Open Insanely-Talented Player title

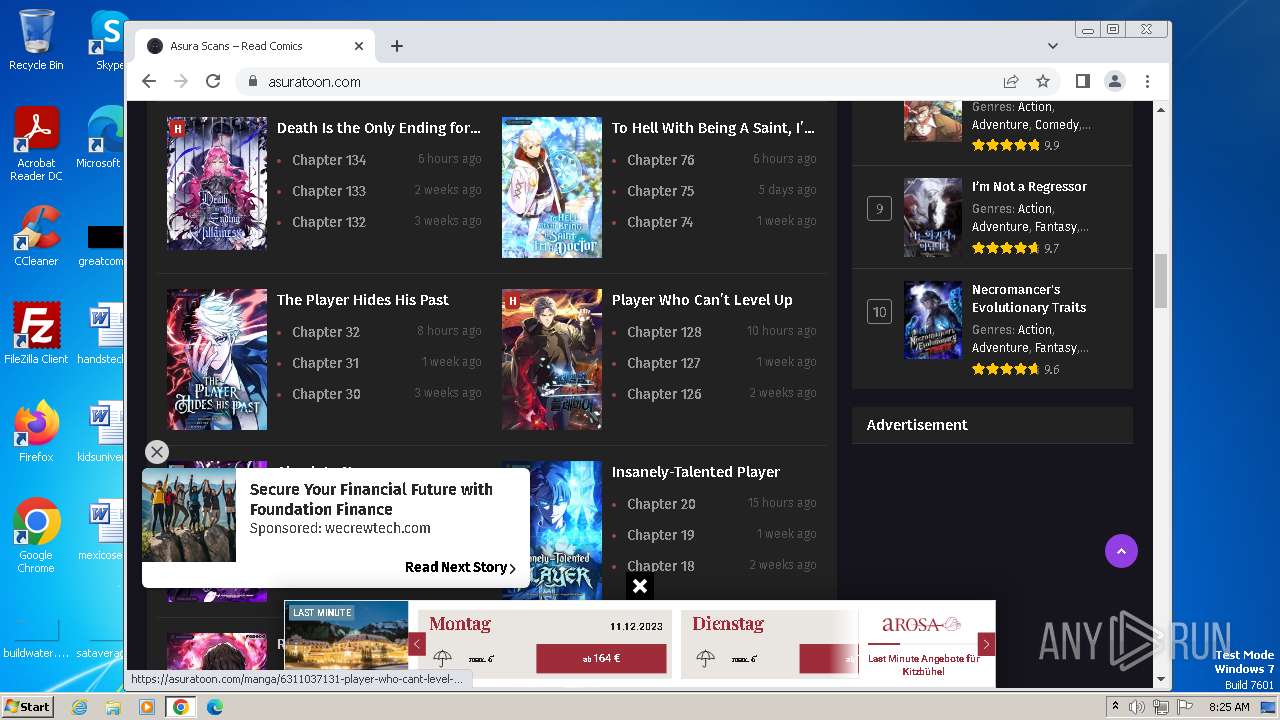tap(696, 472)
